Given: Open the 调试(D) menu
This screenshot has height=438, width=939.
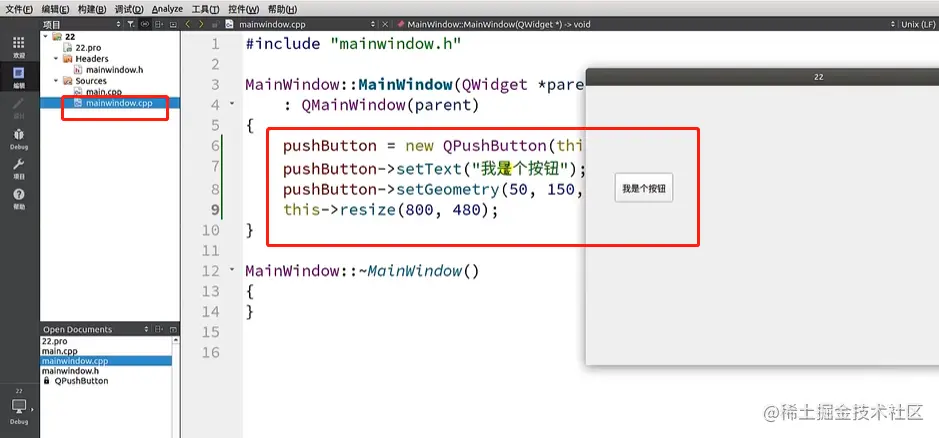Looking at the screenshot, I should 129,9.
